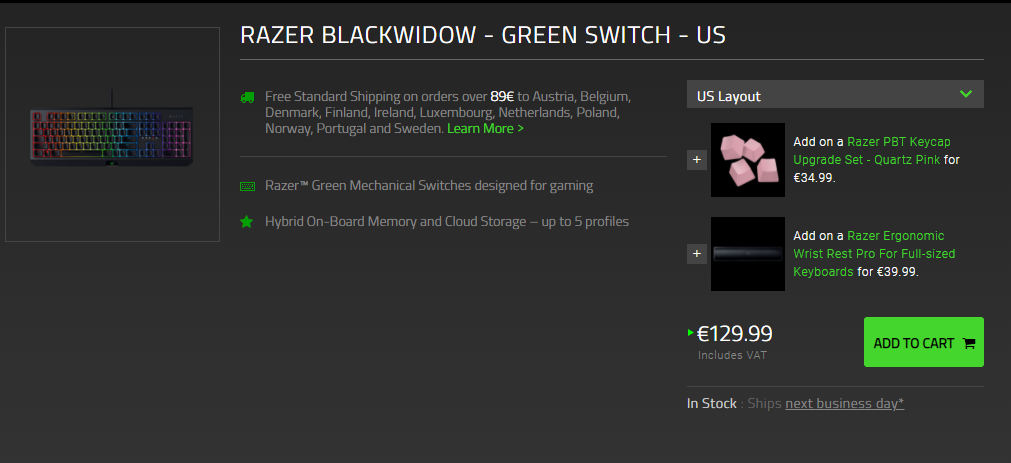Open the US Layout dropdown
This screenshot has height=463, width=1011.
click(820, 95)
